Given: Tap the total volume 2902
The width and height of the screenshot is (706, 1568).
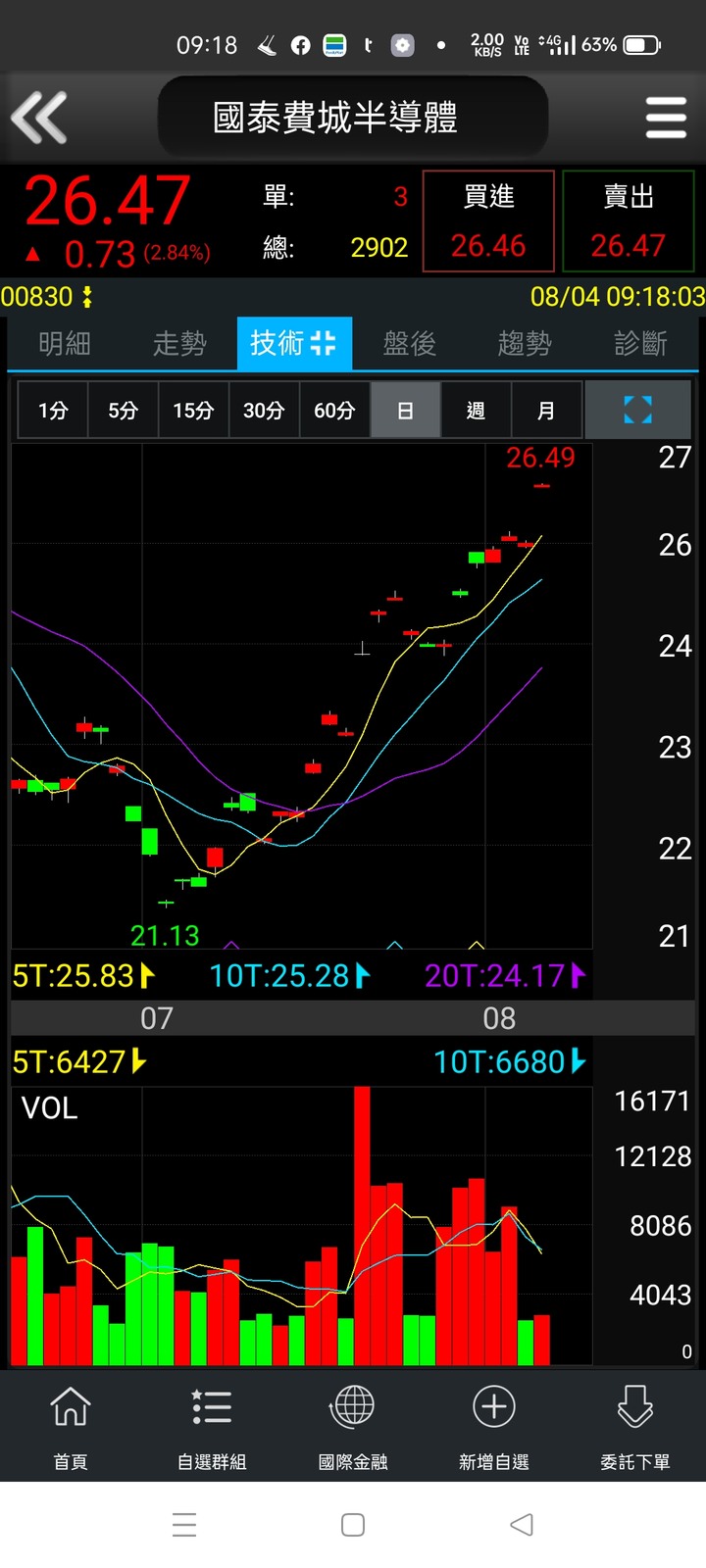Looking at the screenshot, I should click(x=379, y=247).
